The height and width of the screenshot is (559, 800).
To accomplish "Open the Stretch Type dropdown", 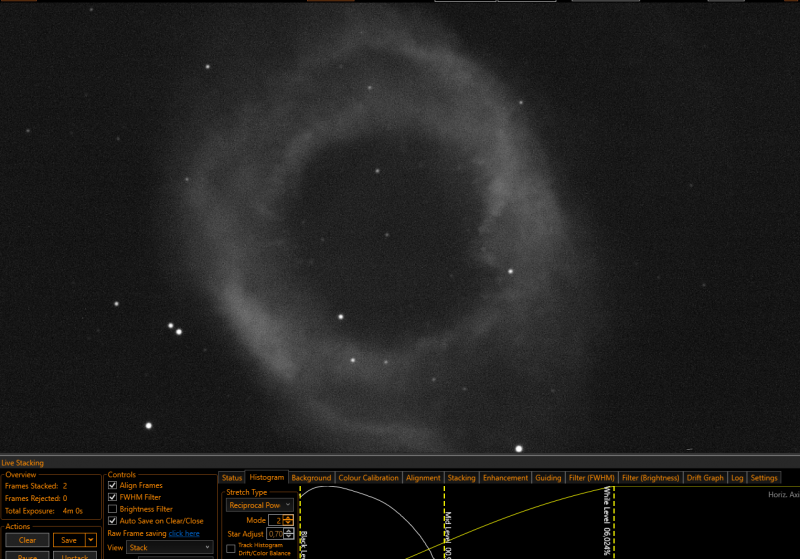I will tap(260, 505).
